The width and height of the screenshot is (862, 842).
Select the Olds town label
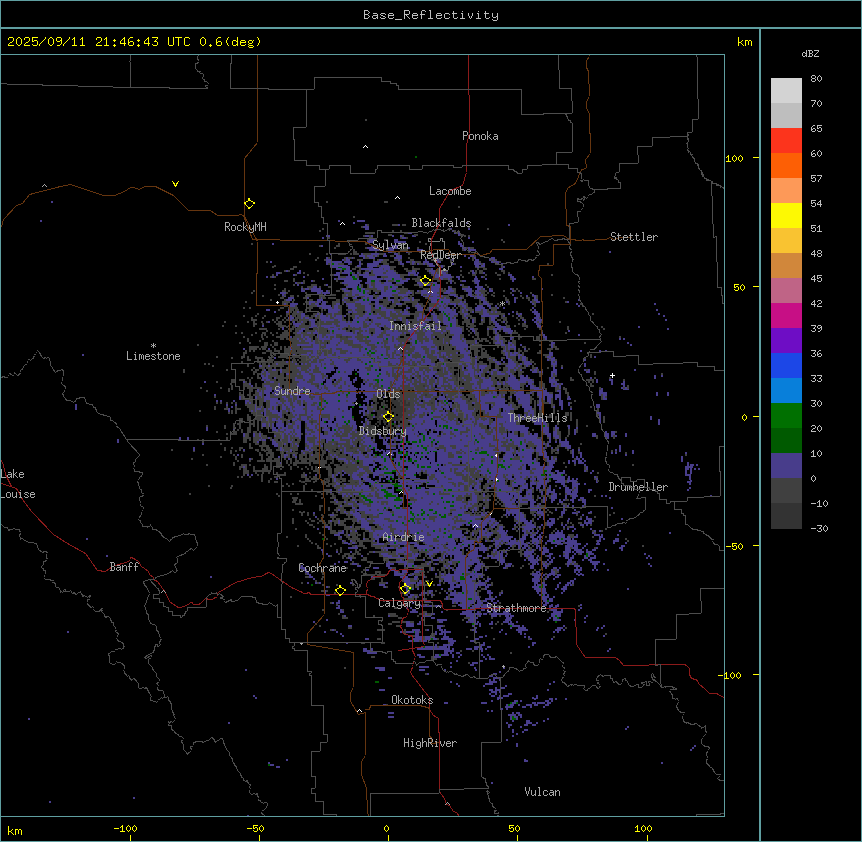click(x=388, y=394)
